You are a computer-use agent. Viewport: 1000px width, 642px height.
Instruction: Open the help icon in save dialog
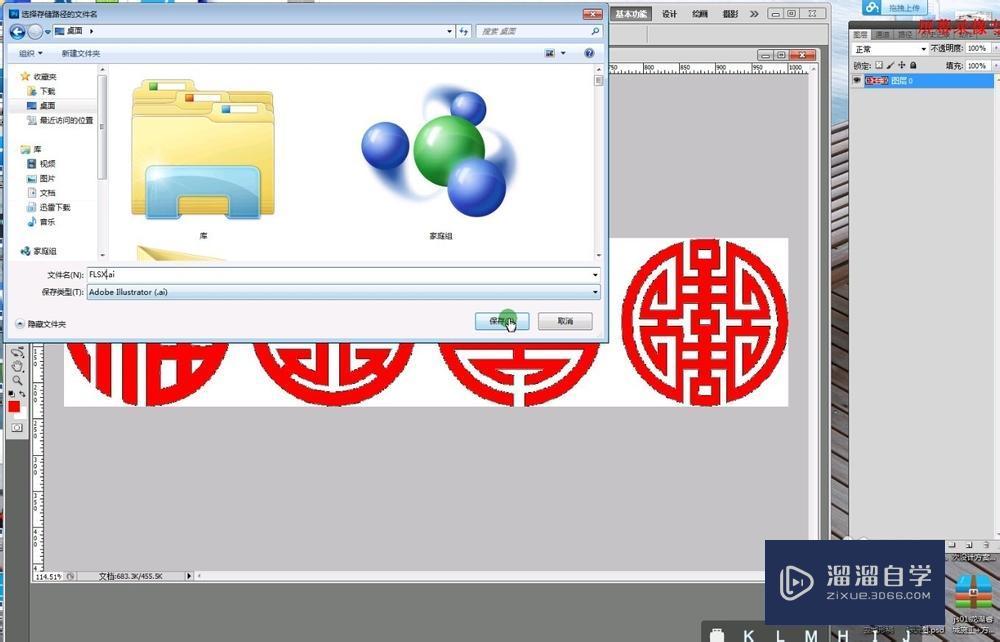[589, 54]
